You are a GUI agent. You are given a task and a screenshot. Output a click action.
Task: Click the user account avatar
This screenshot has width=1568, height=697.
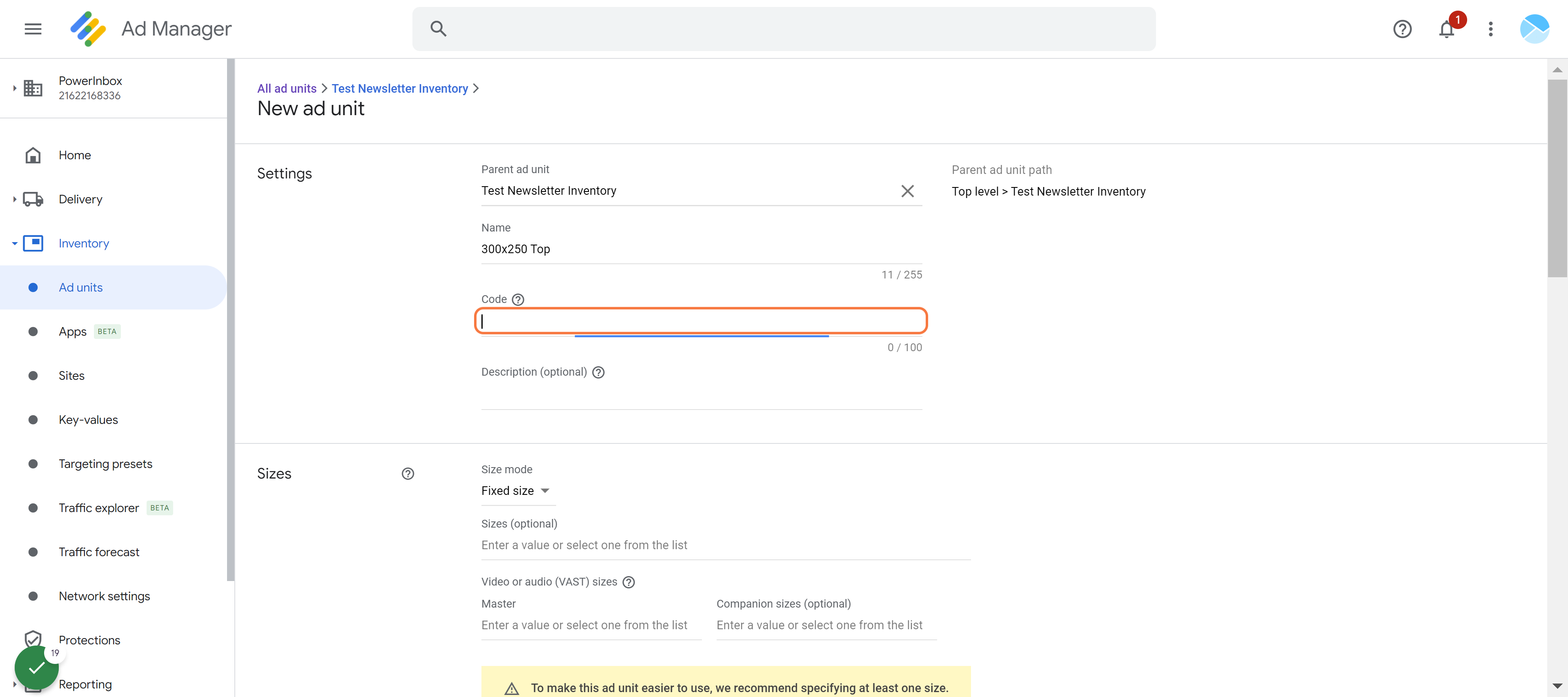point(1534,29)
